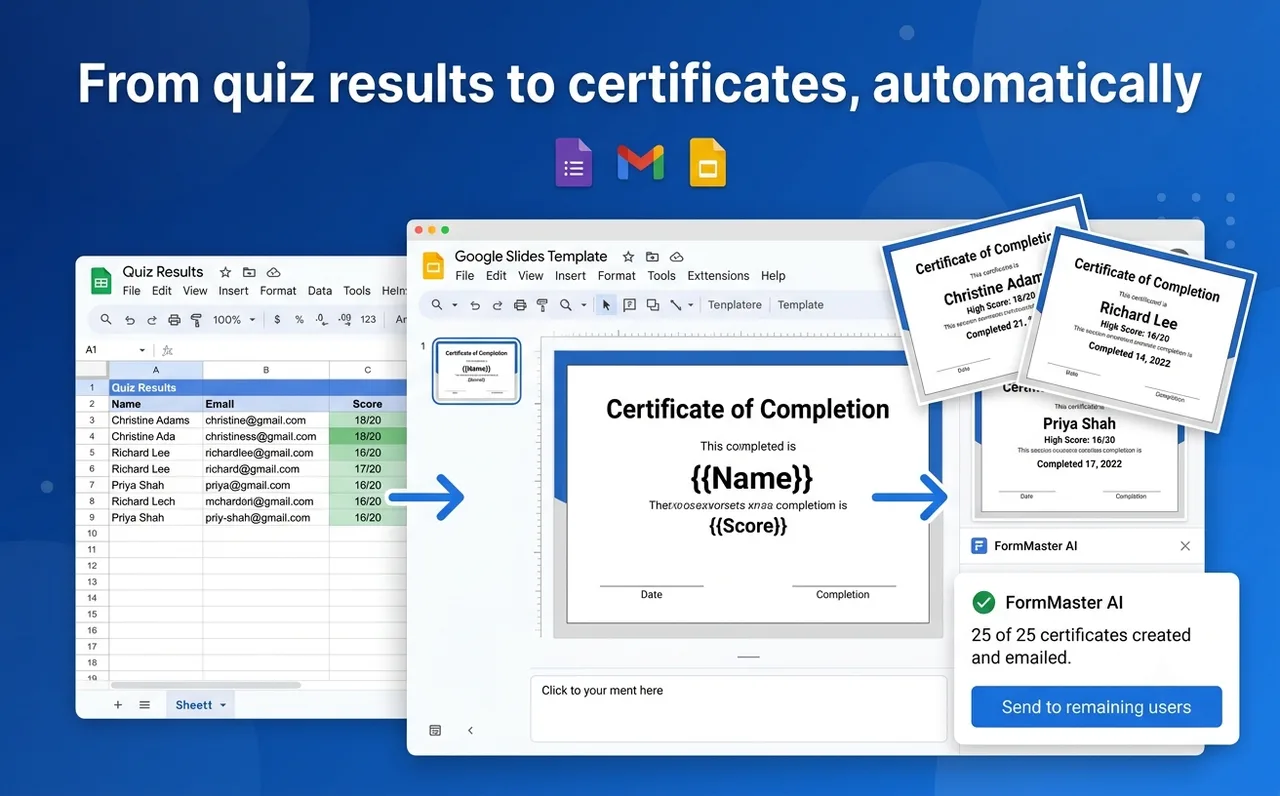Apply percent format in the Sheets toolbar
Screen dimensions: 1280x796
[x=298, y=320]
